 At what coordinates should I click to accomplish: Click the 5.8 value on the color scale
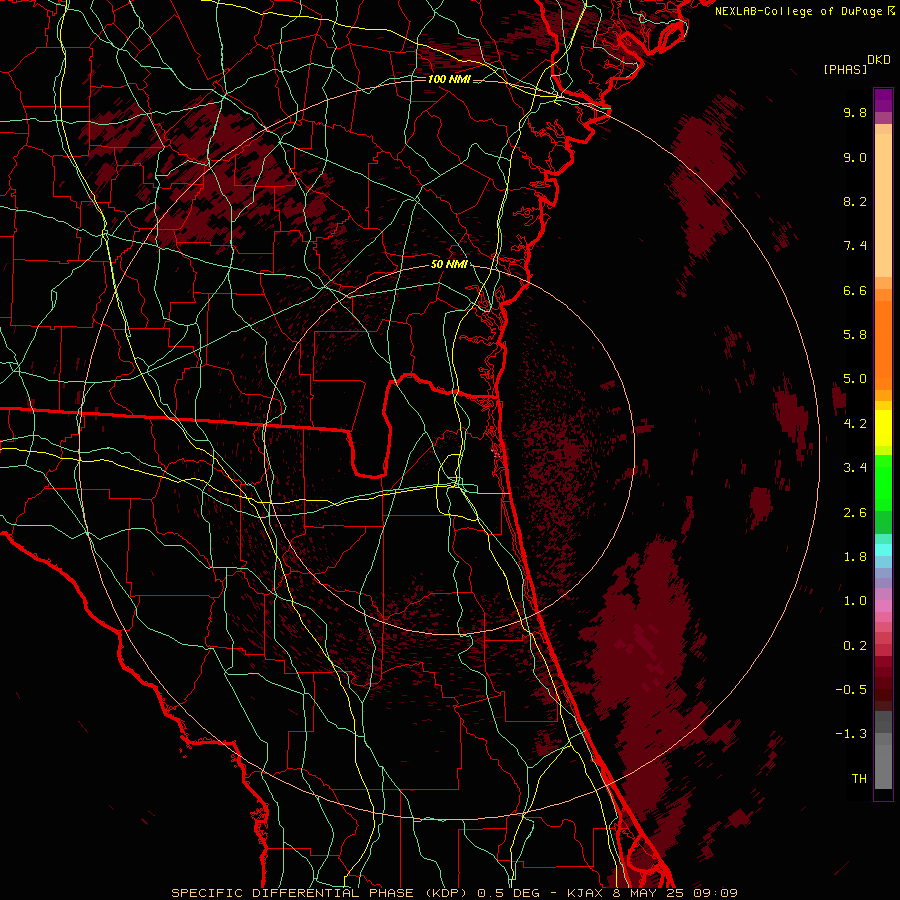(855, 335)
